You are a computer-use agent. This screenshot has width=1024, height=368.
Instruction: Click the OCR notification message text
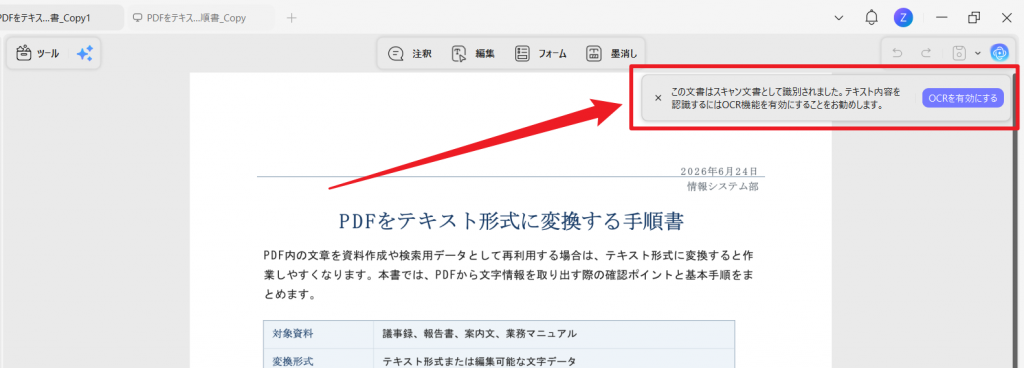coord(786,98)
